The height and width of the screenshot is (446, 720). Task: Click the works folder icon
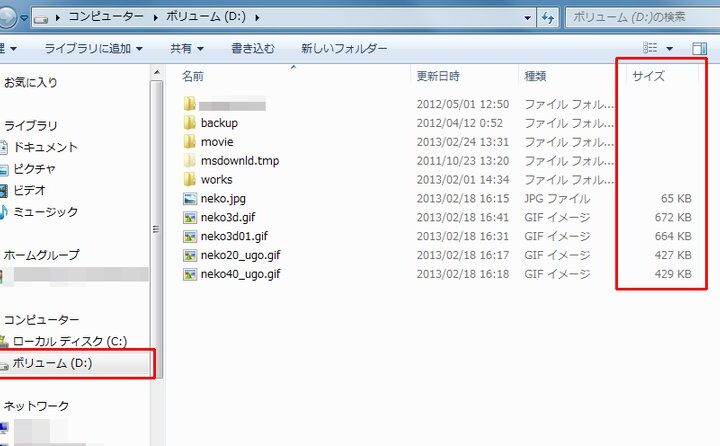(190, 180)
